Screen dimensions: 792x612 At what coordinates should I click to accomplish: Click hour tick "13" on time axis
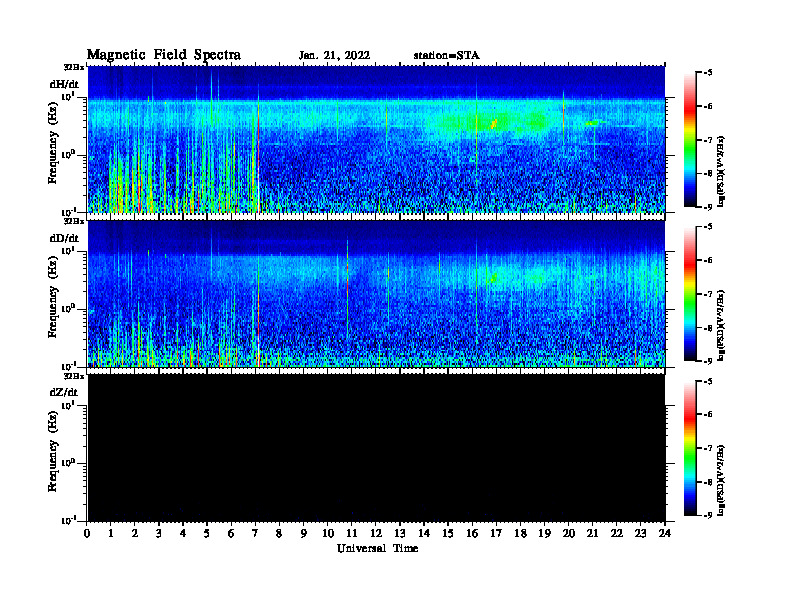pos(400,534)
